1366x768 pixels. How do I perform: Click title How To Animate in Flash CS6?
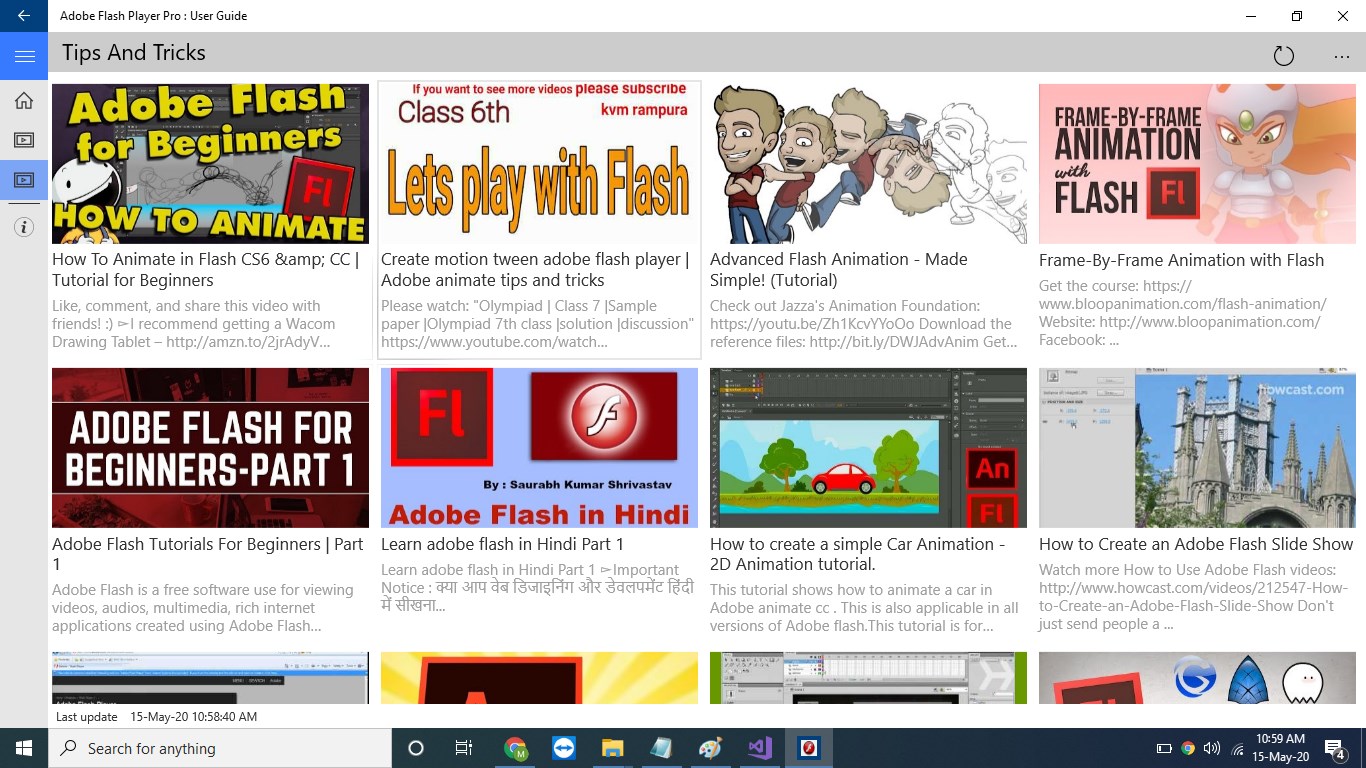pos(207,270)
